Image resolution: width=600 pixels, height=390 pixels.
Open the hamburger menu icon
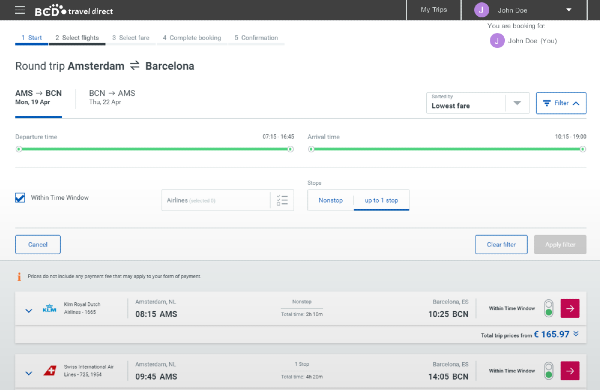20,10
